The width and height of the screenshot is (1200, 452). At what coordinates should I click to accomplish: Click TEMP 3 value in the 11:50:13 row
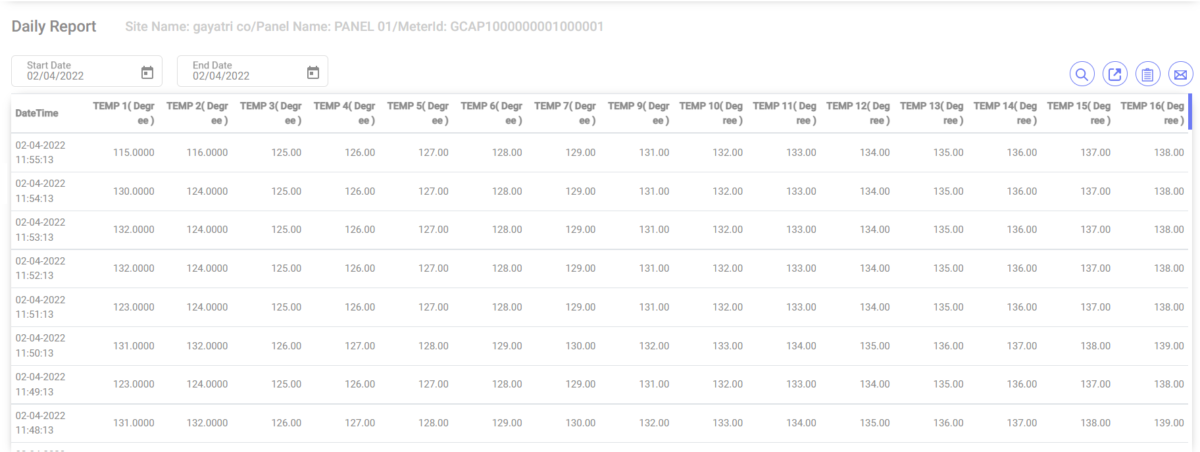[x=285, y=347]
